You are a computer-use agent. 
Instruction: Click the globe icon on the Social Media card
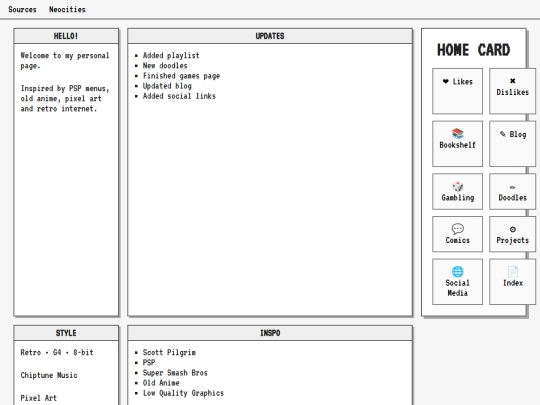[x=458, y=271]
